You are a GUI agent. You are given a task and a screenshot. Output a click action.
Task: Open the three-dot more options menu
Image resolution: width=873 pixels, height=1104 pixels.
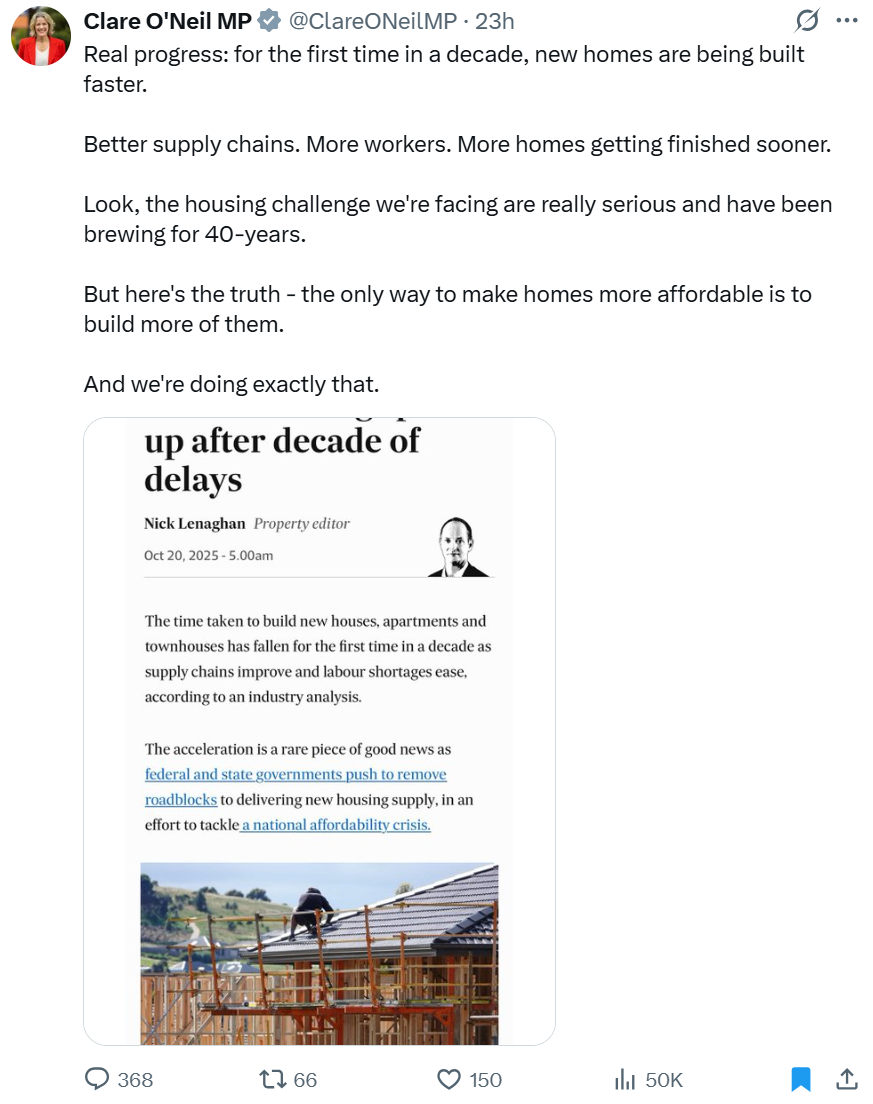click(846, 20)
